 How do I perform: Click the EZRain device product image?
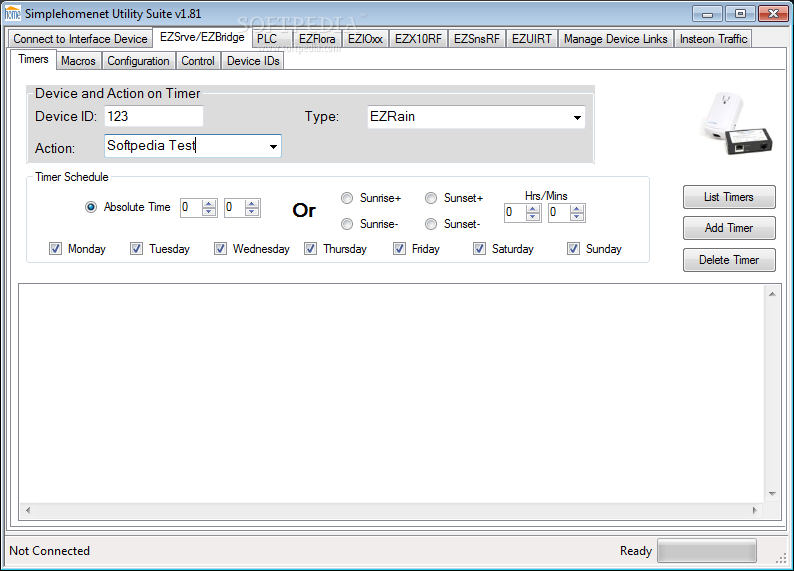[737, 124]
